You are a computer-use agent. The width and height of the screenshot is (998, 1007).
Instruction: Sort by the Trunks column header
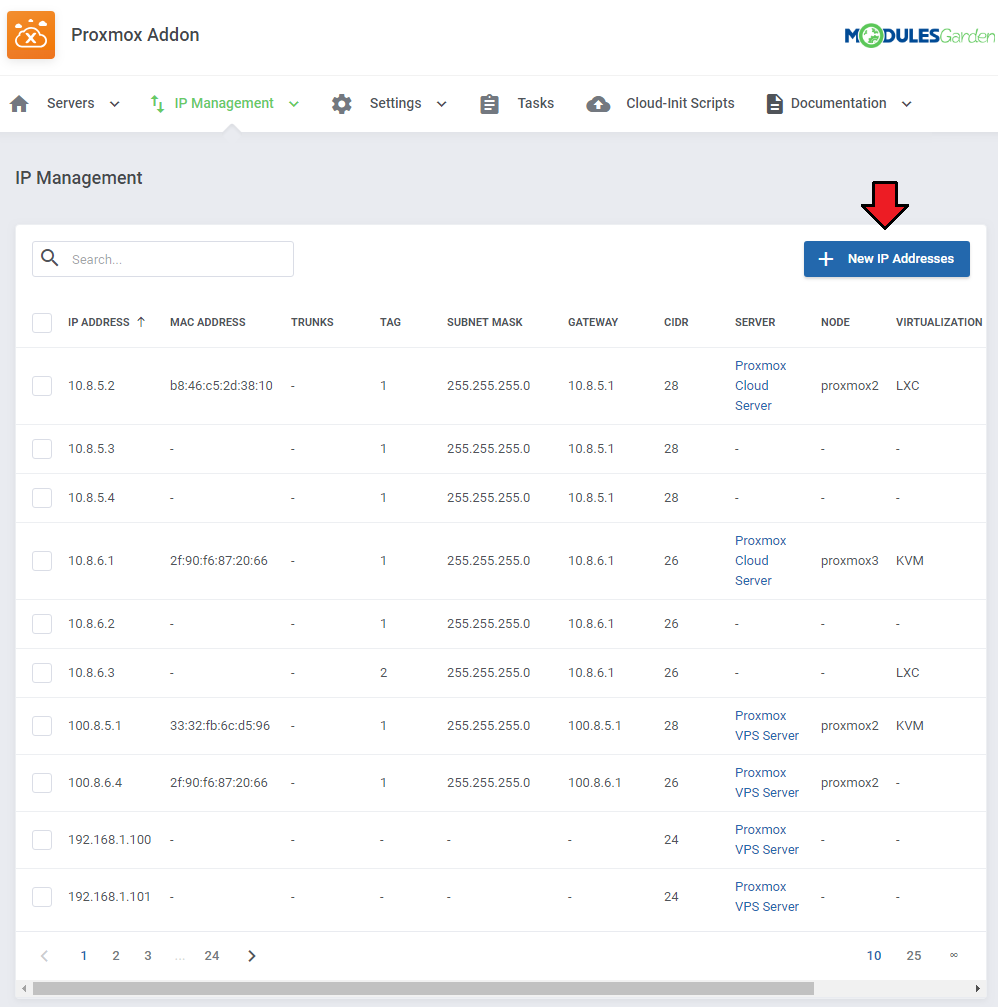point(312,322)
